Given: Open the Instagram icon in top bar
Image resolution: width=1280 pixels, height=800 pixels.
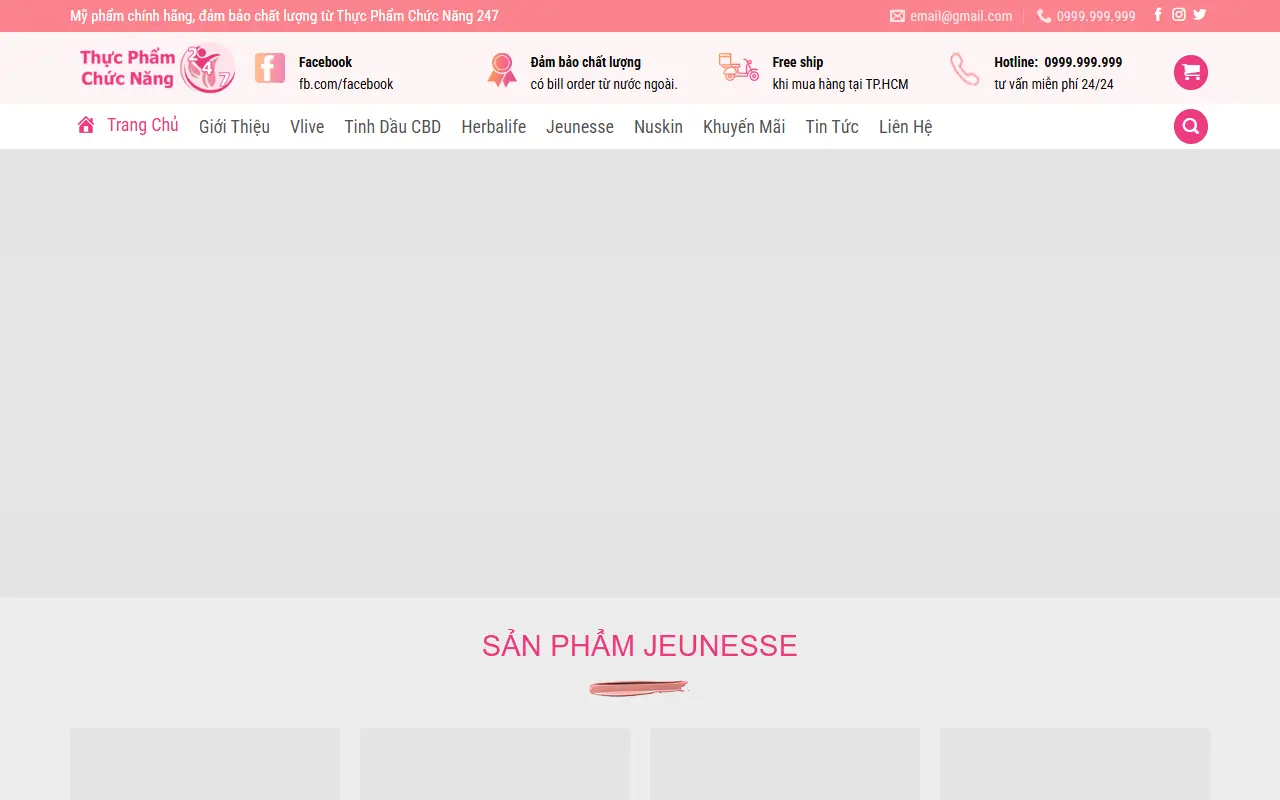Looking at the screenshot, I should point(1179,15).
